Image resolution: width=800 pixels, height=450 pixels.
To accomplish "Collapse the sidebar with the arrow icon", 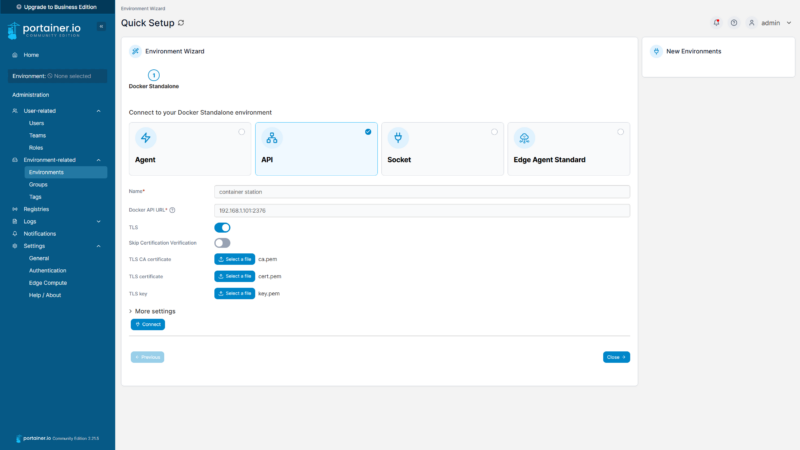I will (101, 26).
